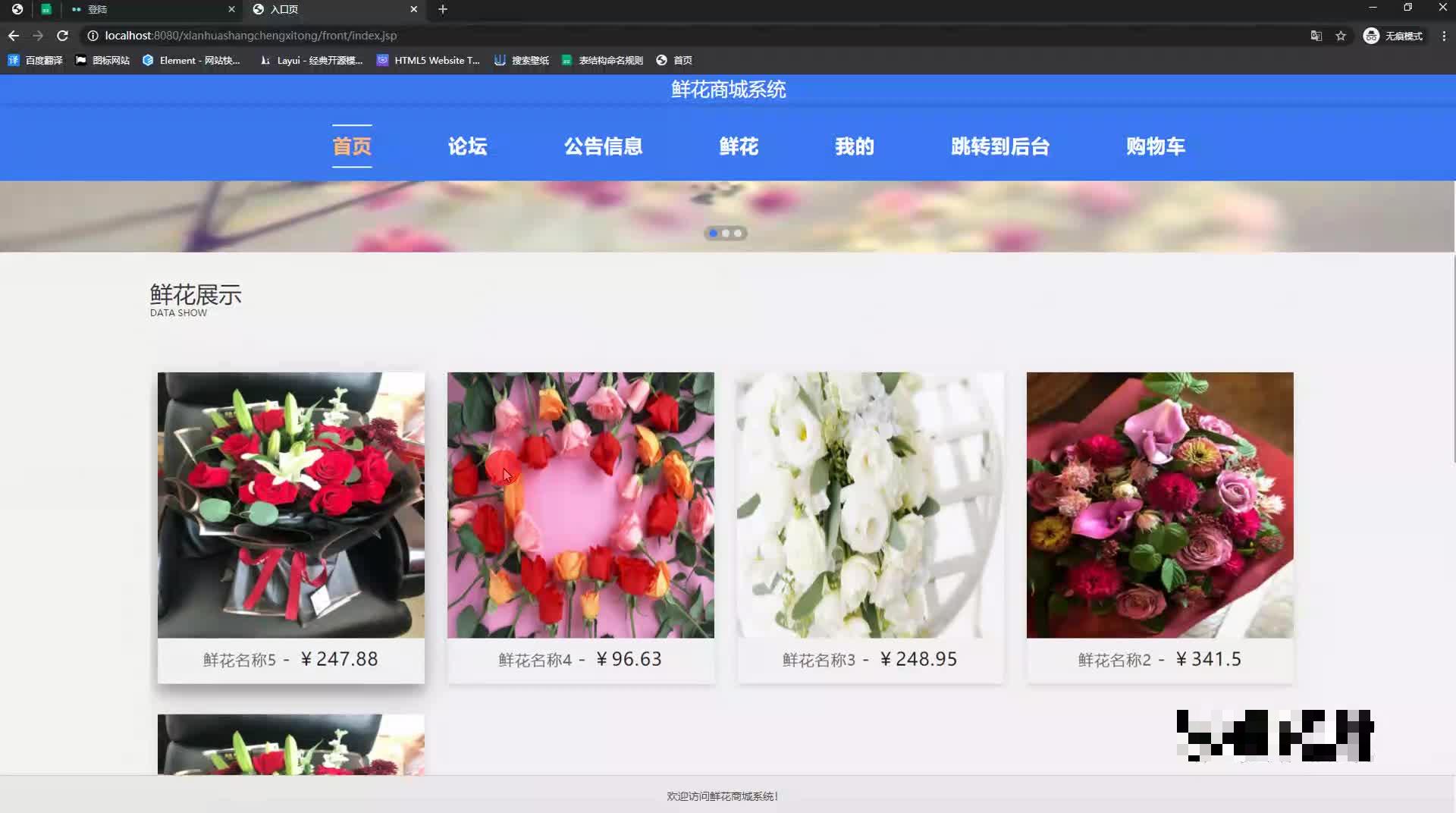Select first carousel indicator dot

pos(714,233)
